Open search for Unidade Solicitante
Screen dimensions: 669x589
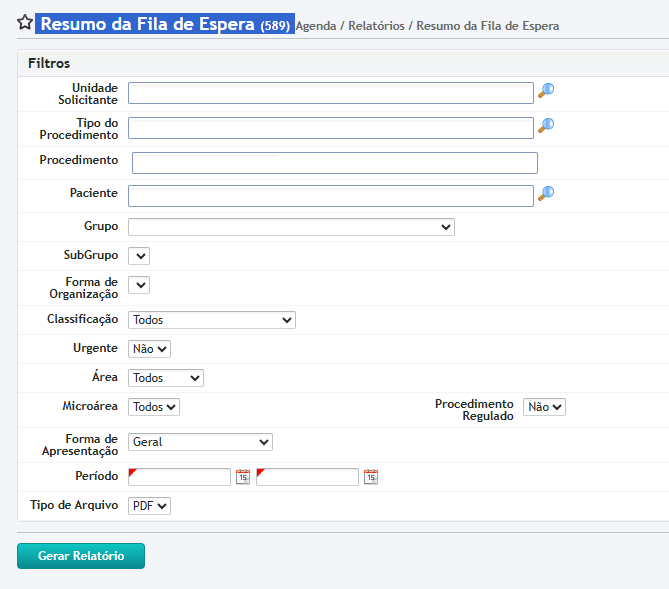[546, 91]
